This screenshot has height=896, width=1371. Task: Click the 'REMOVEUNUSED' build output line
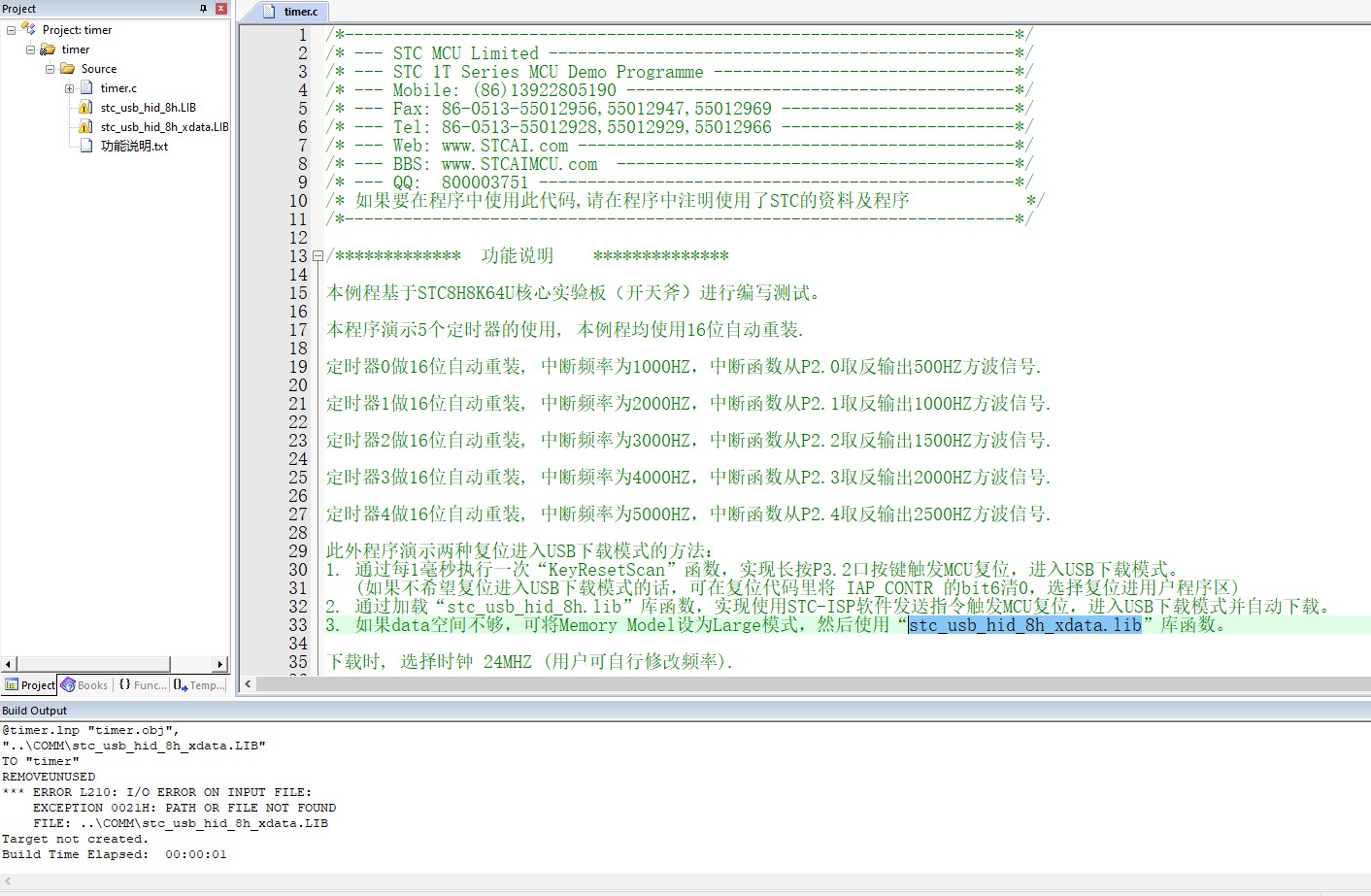click(x=49, y=777)
